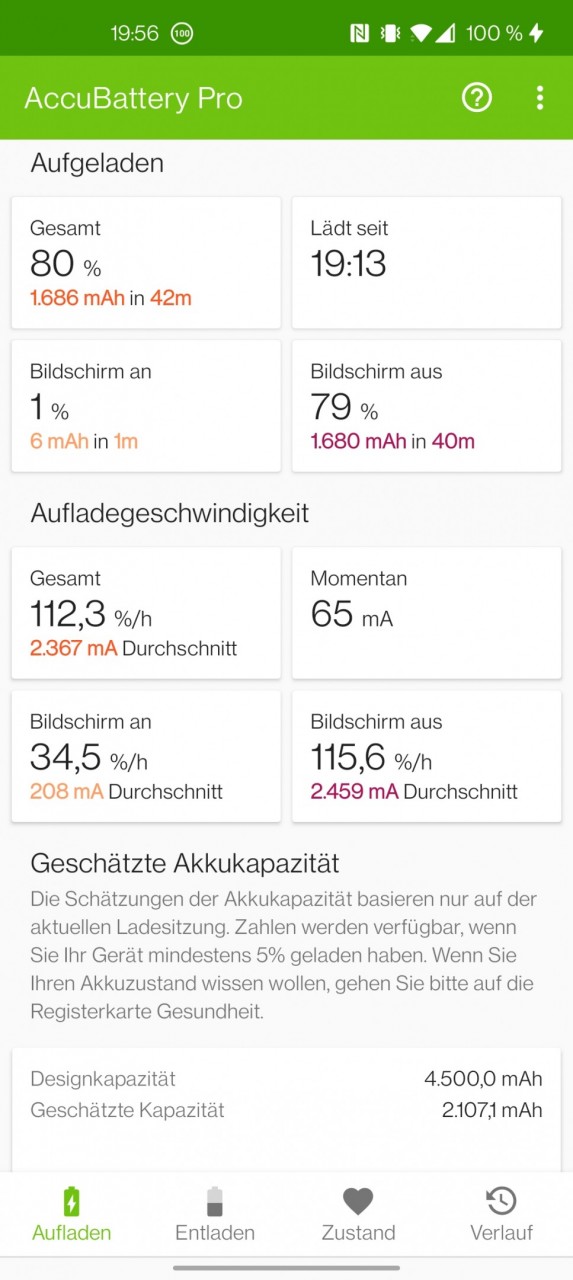Screen dimensions: 573x1280
Task: Switch to the Zustand tab
Action: 358,1233
